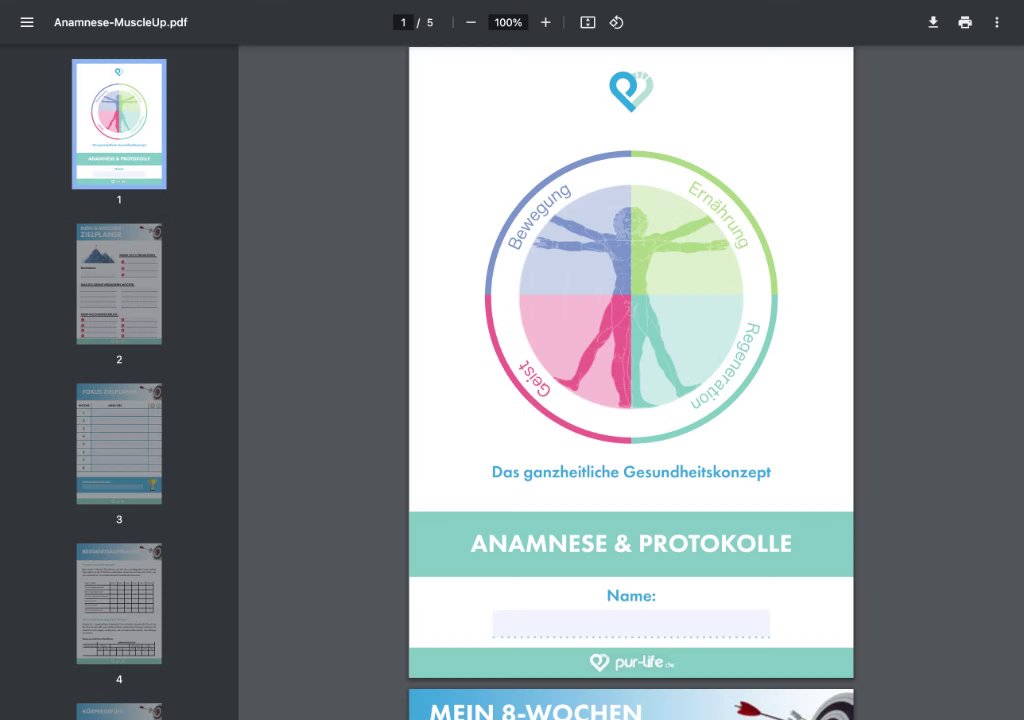Click the zoom in plus icon
This screenshot has height=720, width=1024.
[545, 22]
